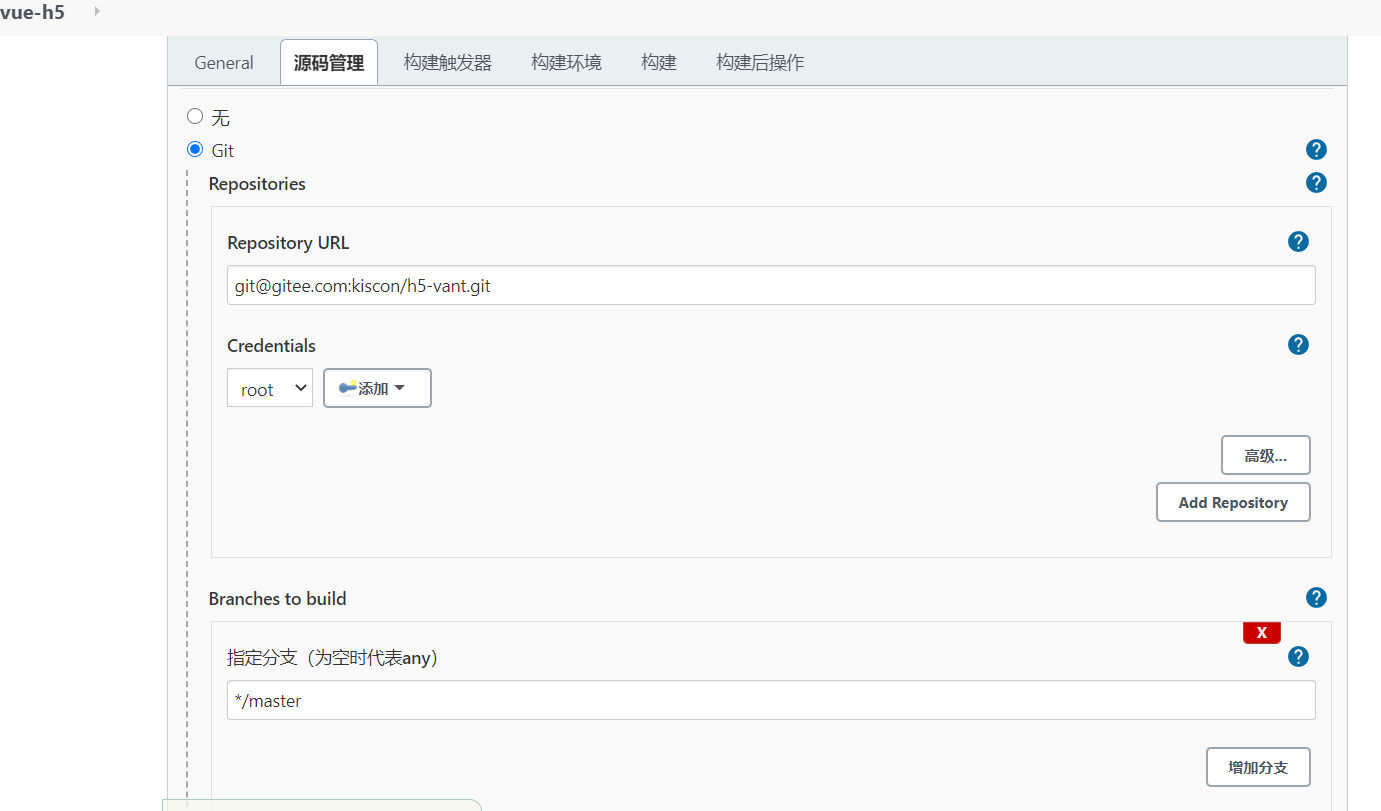
Task: Open help icon beside Repositories
Action: tap(1316, 183)
